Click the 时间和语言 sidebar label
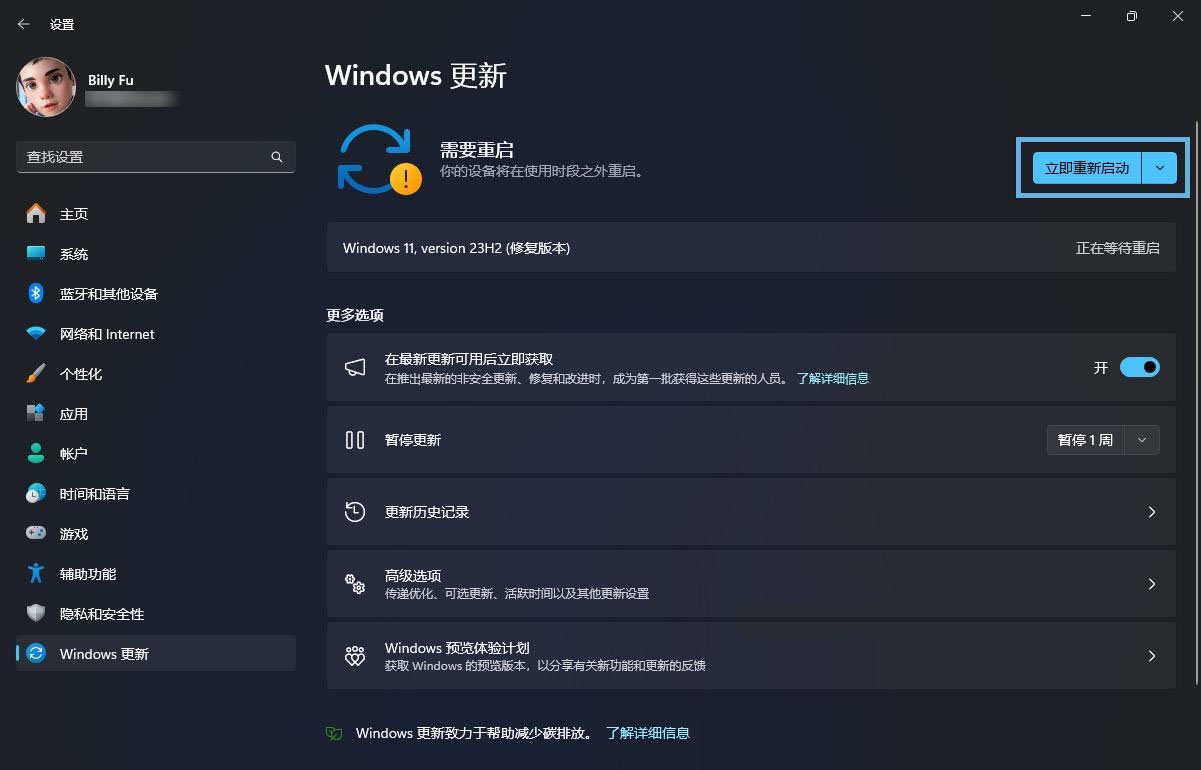Viewport: 1201px width, 770px height. (x=95, y=494)
